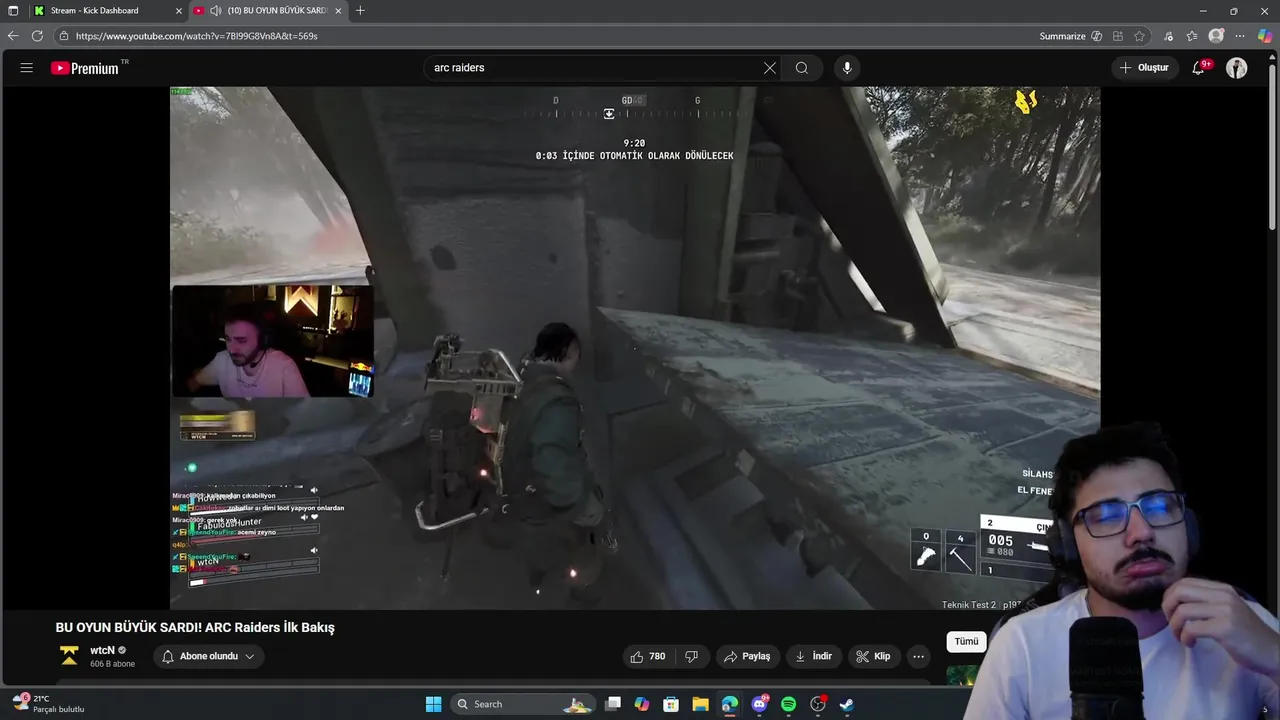Download the video with İndir

pos(814,656)
